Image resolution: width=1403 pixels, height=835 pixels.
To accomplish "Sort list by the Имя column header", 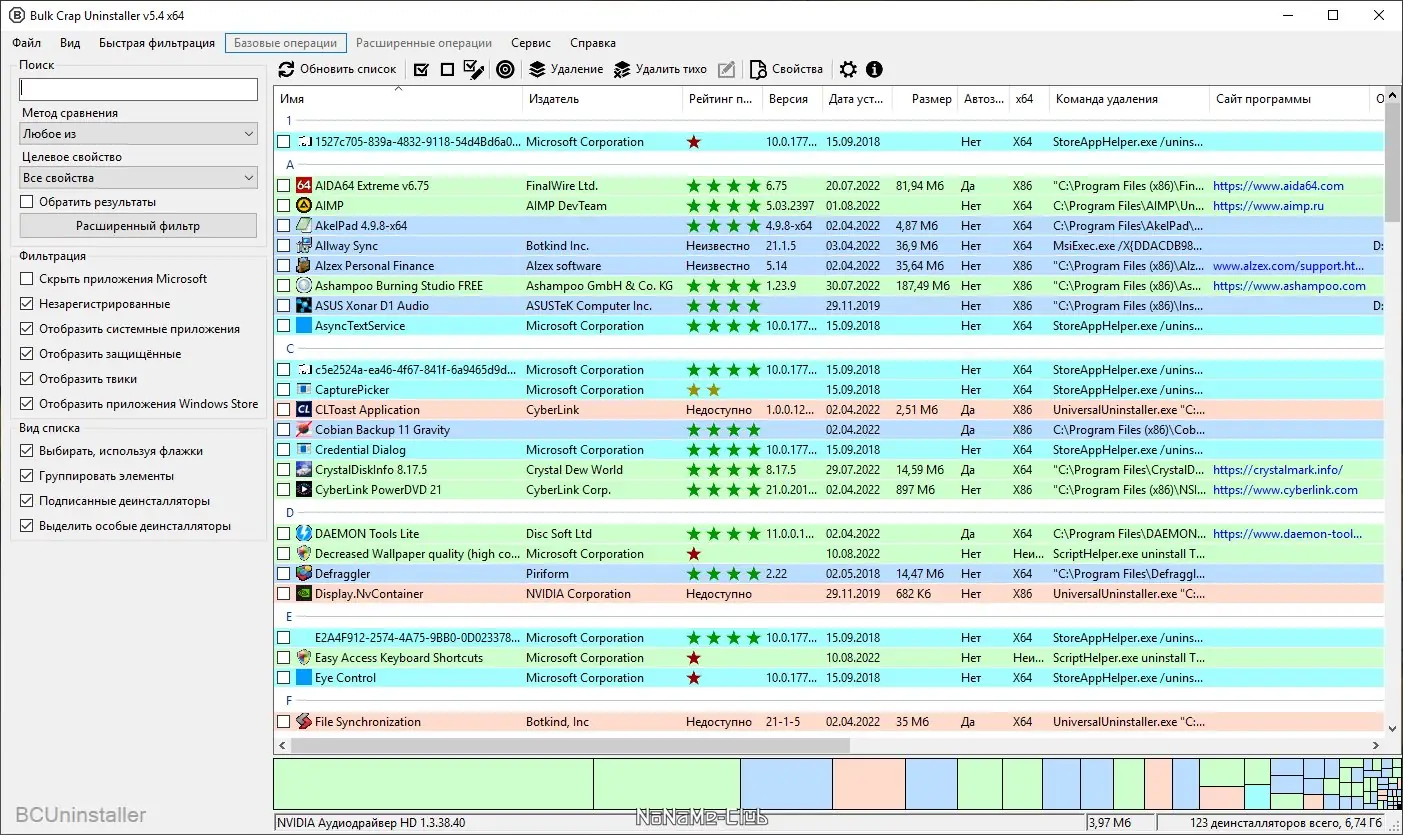I will pos(398,99).
